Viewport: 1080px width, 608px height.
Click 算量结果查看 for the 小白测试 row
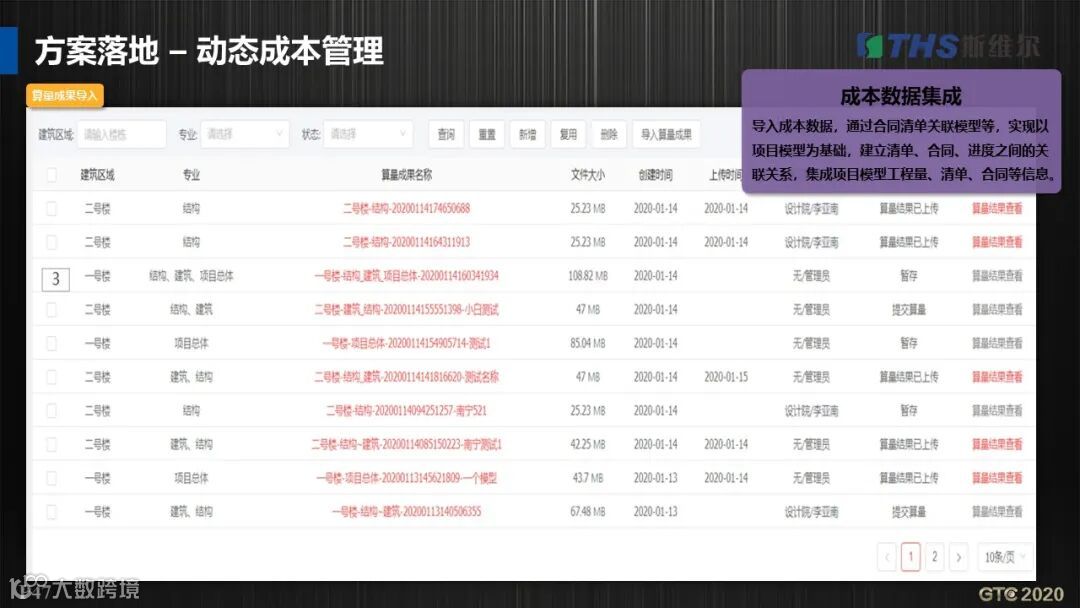click(x=997, y=309)
